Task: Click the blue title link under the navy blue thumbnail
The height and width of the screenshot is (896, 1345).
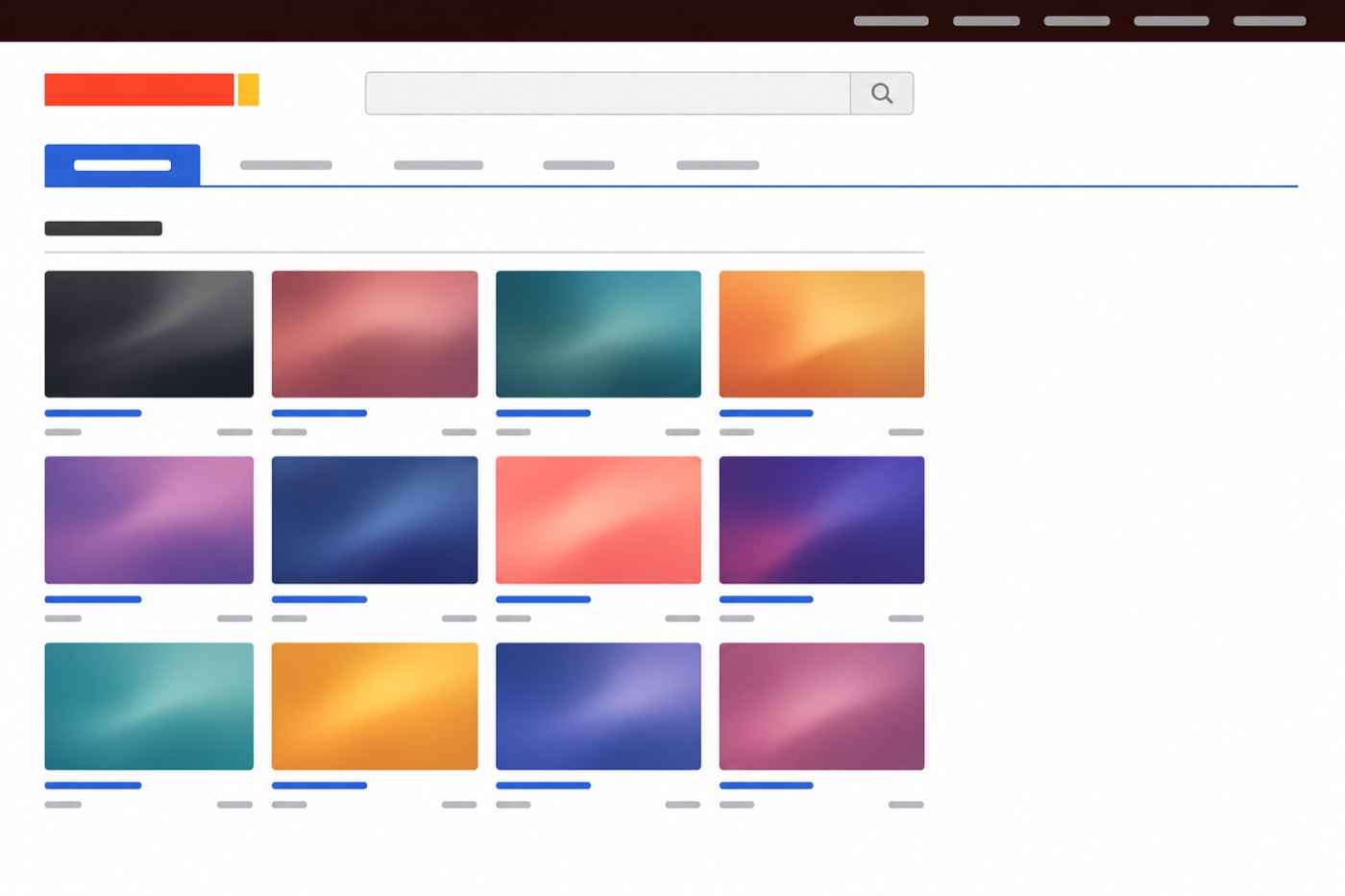Action: coord(319,599)
